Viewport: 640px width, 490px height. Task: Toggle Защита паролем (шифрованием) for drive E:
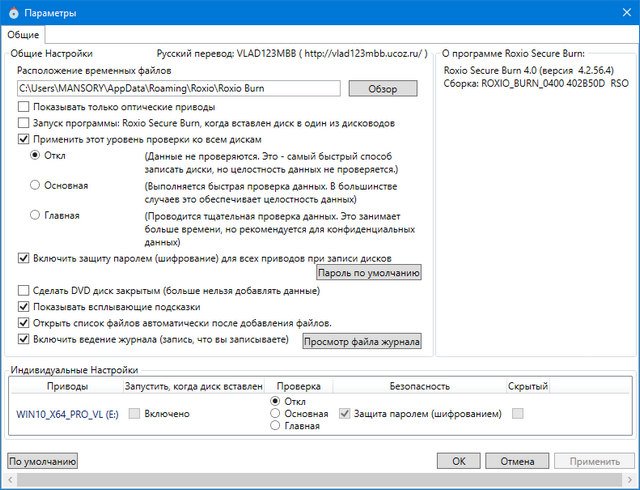pyautogui.click(x=345, y=414)
